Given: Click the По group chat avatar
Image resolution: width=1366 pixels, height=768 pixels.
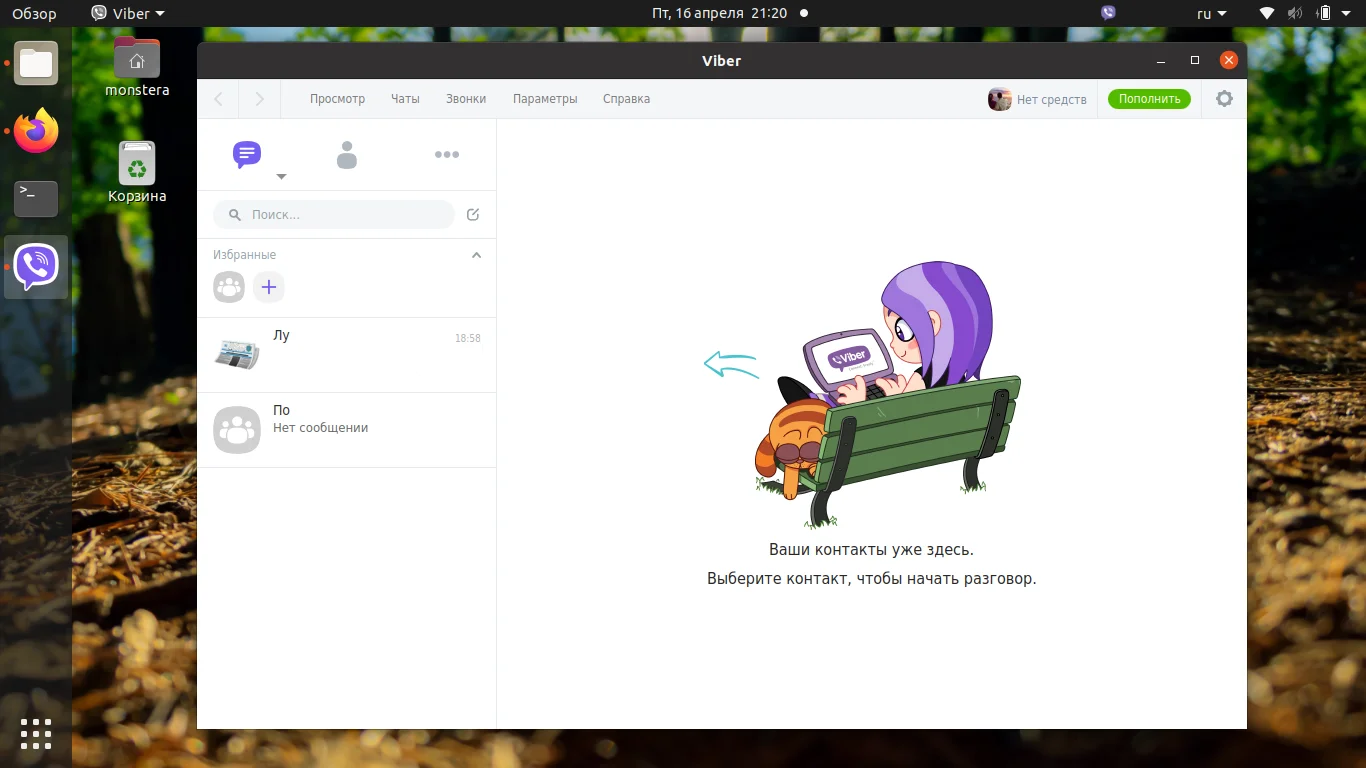Looking at the screenshot, I should pos(237,430).
